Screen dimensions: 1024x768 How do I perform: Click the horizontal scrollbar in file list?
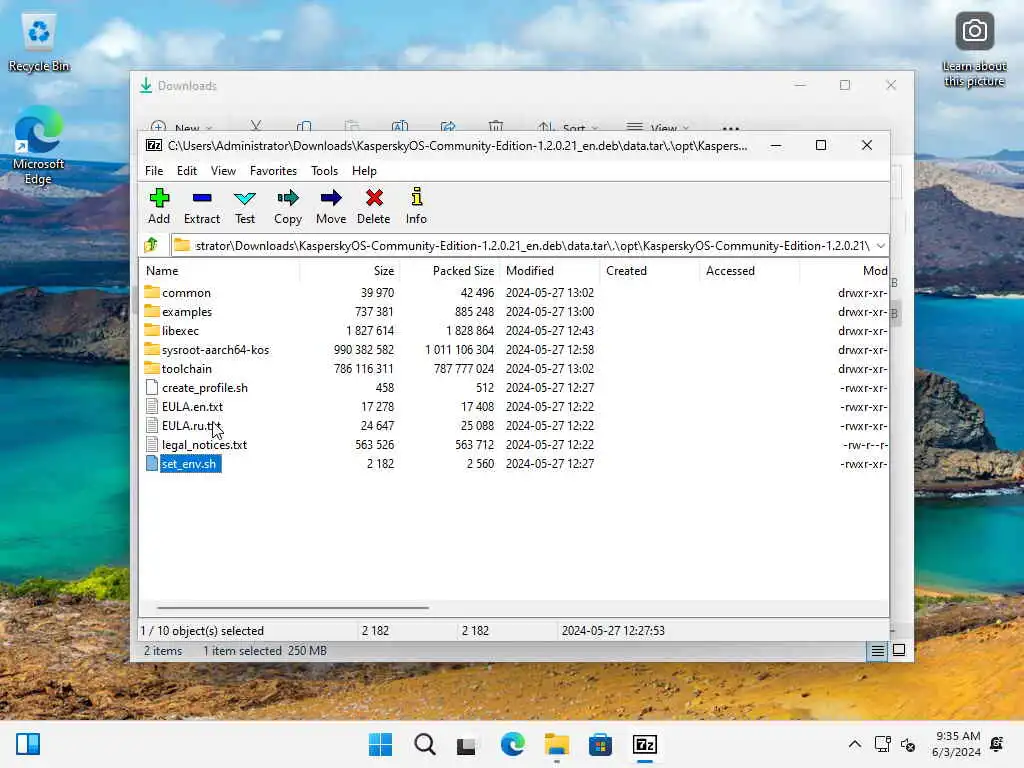pyautogui.click(x=293, y=607)
